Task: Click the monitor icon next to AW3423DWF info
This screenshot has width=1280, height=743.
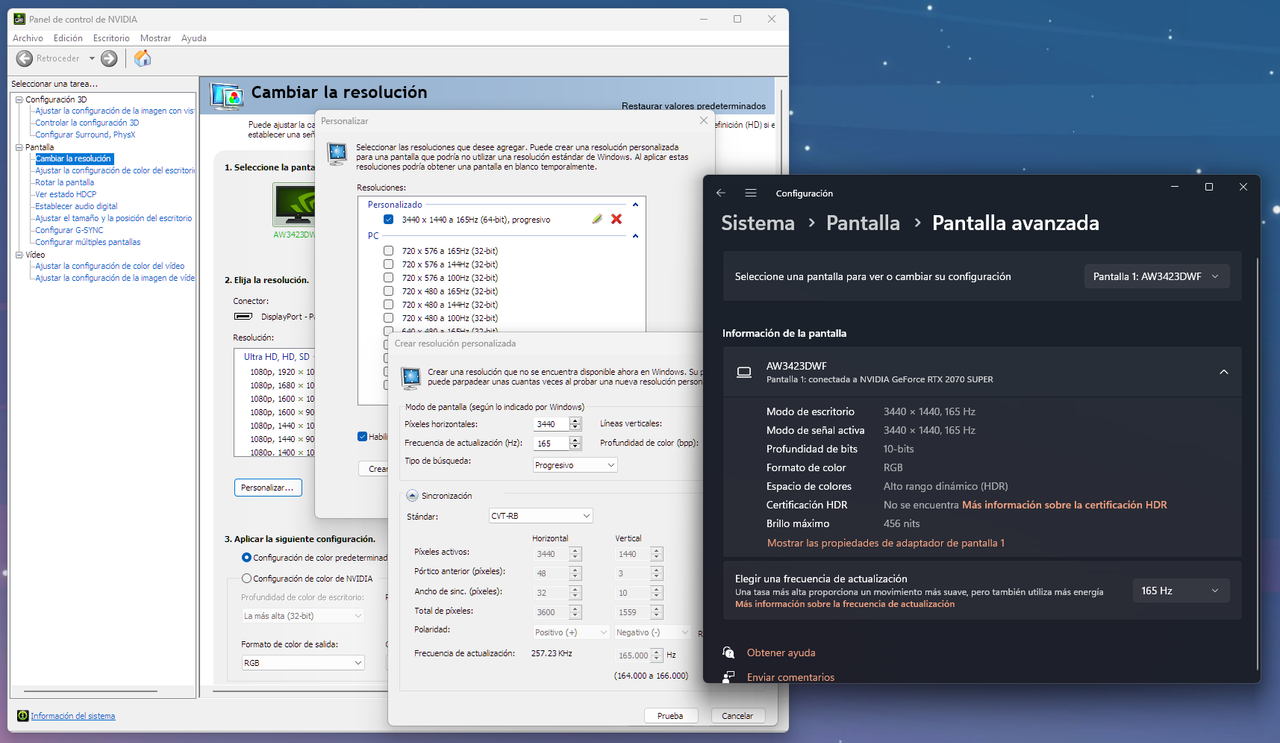Action: click(744, 372)
